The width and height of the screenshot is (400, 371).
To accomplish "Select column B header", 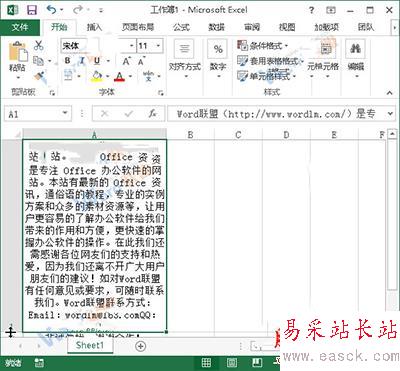I will (190, 135).
